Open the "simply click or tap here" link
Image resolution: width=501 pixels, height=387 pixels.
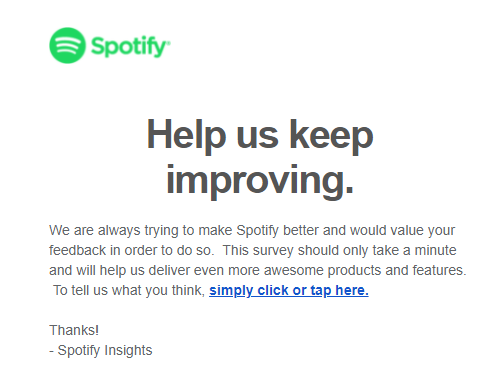(x=289, y=290)
